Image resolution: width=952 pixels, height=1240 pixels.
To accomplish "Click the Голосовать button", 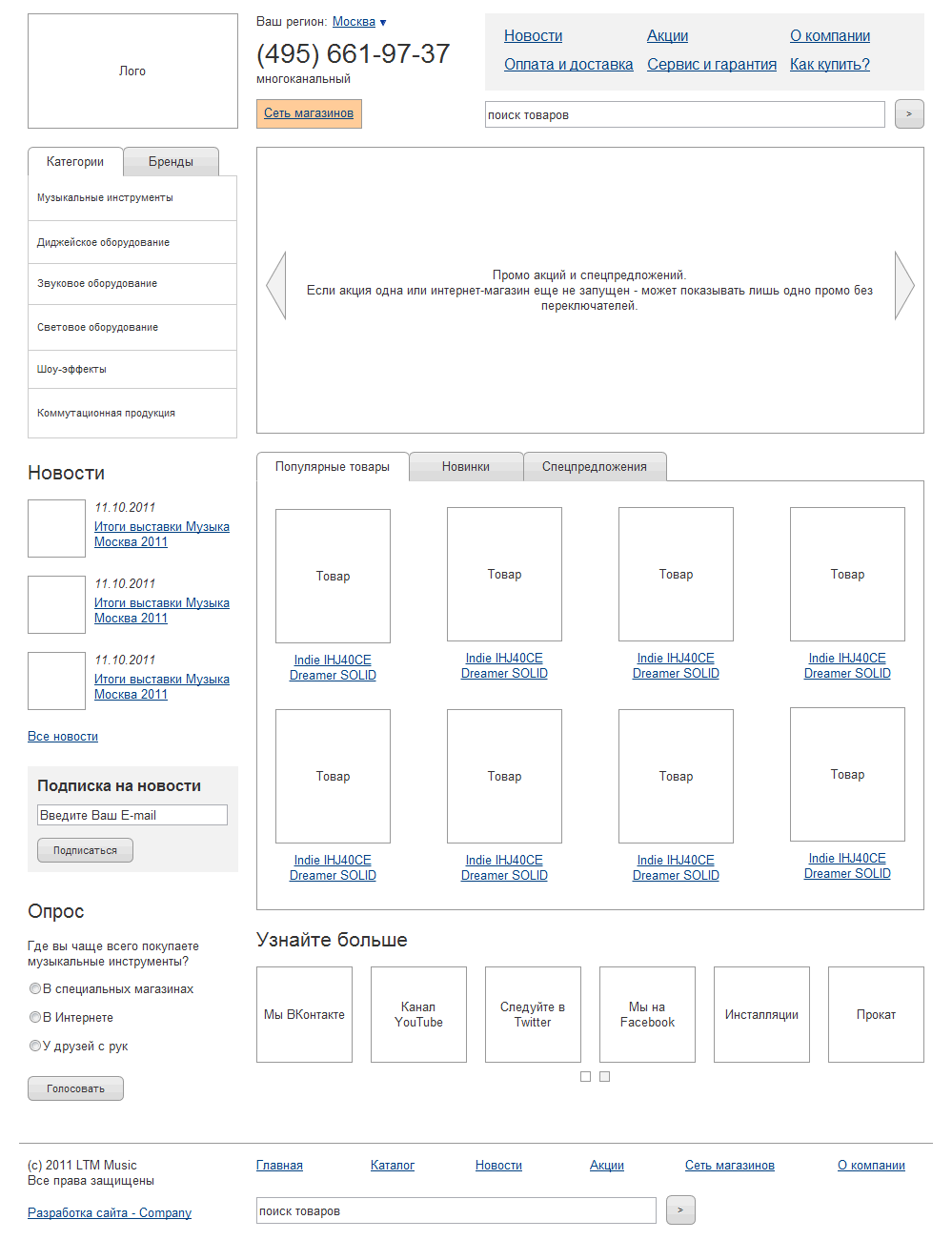I will pyautogui.click(x=75, y=1088).
